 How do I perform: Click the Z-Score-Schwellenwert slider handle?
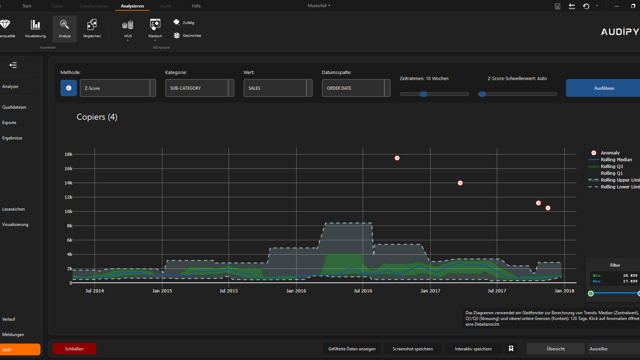(x=482, y=94)
